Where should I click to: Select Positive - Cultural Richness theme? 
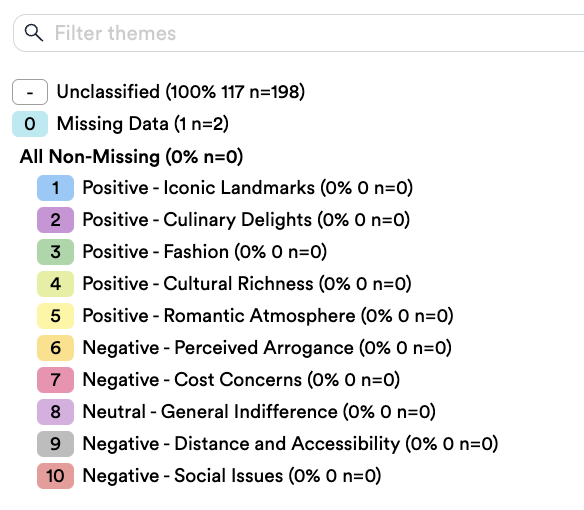(x=247, y=284)
